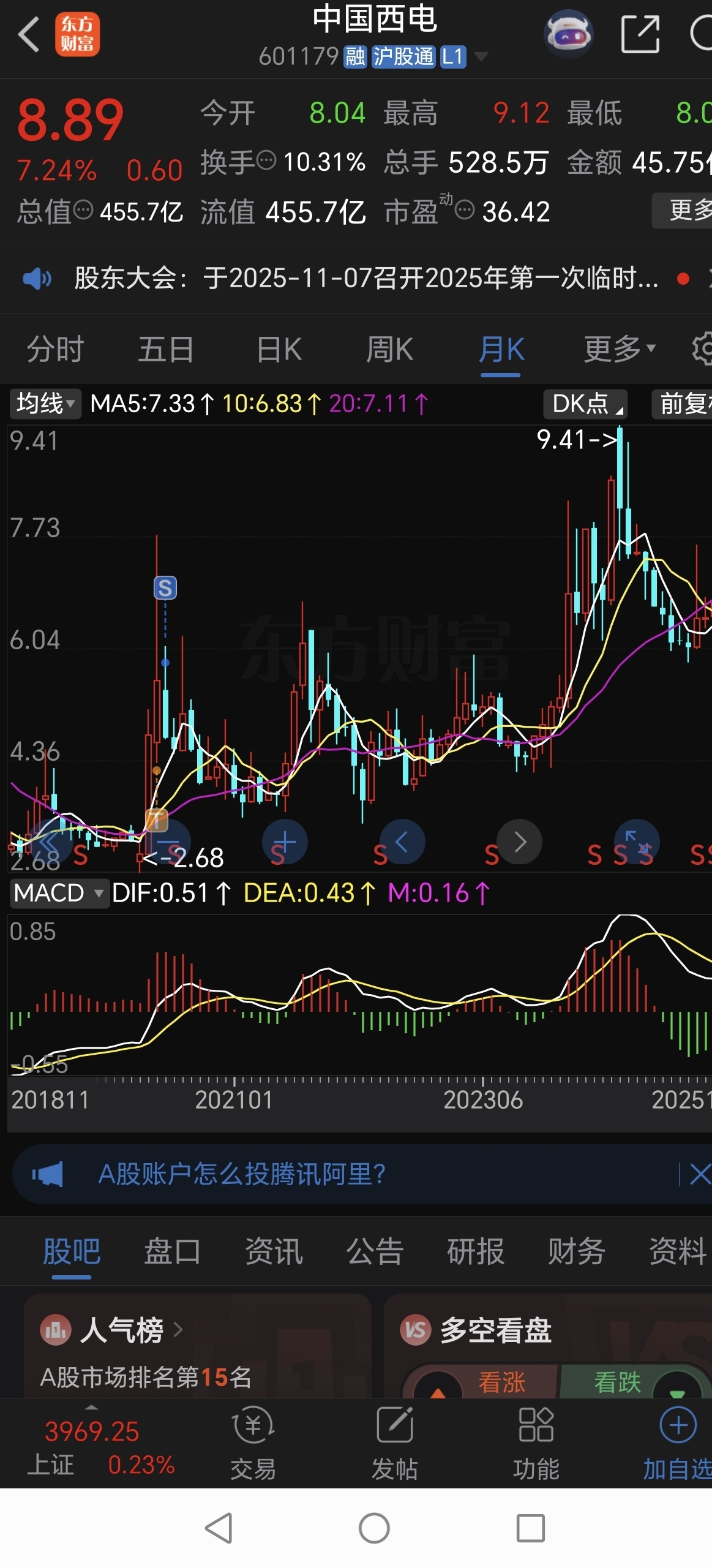Open 股东大会 announcement ticker
712x1568 pixels.
point(366,279)
